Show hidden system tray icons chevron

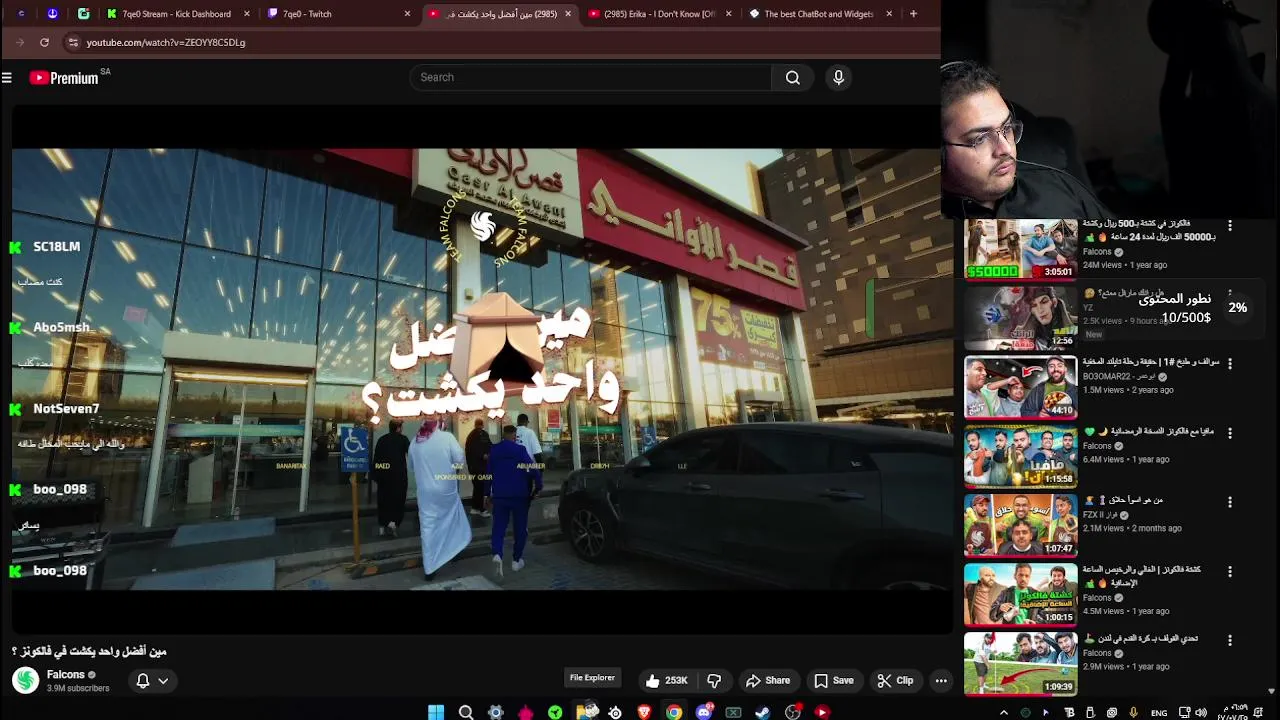click(1004, 712)
